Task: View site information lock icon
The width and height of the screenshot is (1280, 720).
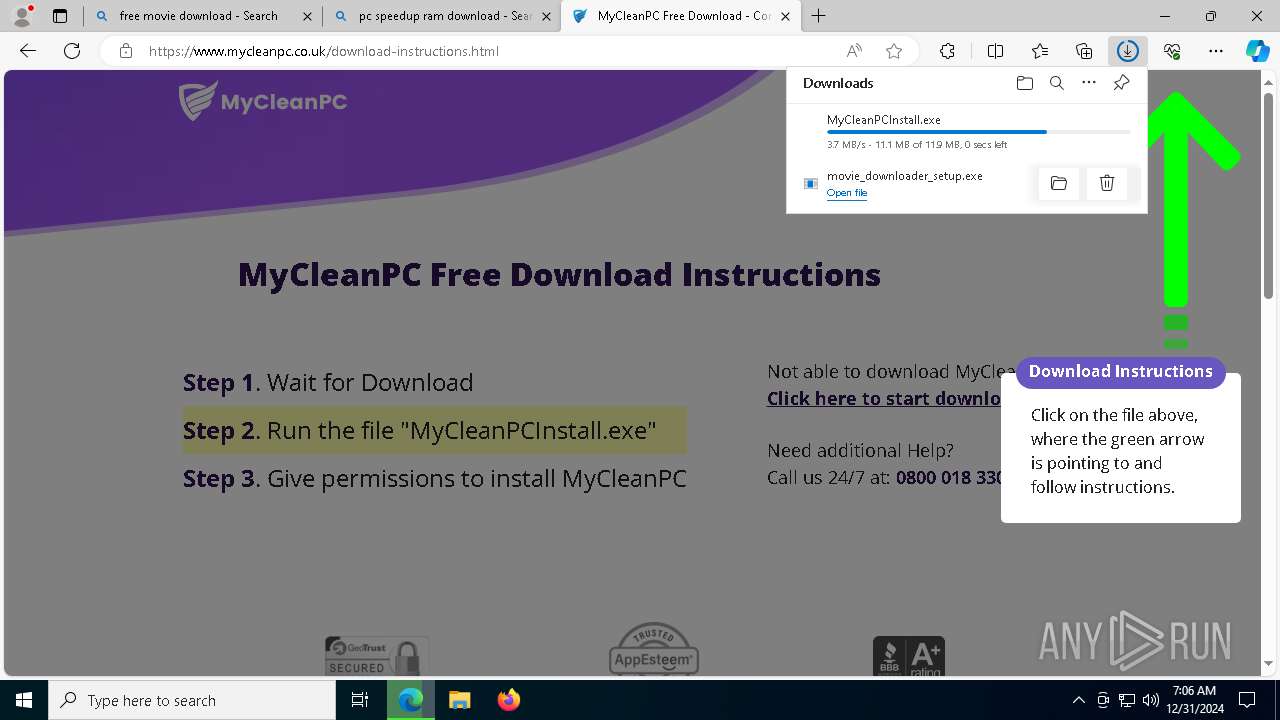Action: coord(125,51)
